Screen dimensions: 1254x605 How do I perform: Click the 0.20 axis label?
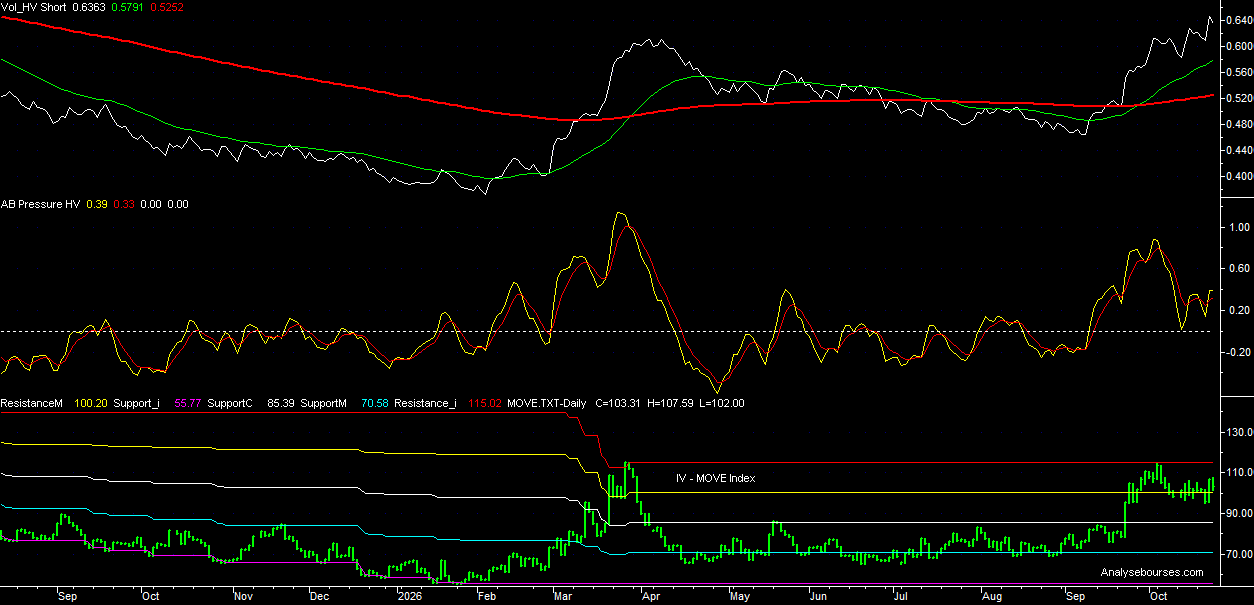tap(1240, 311)
